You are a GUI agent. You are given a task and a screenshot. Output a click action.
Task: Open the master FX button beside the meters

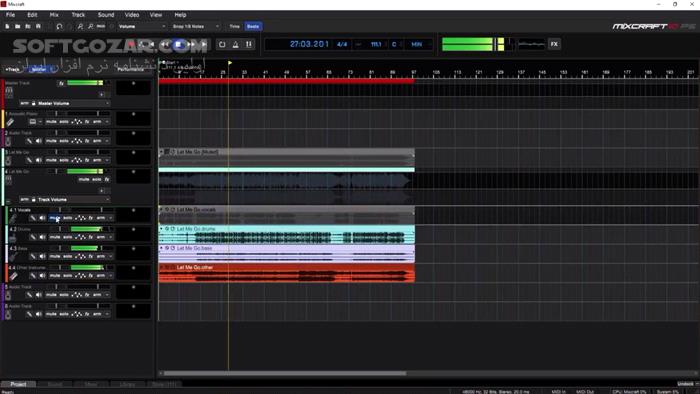tap(554, 44)
